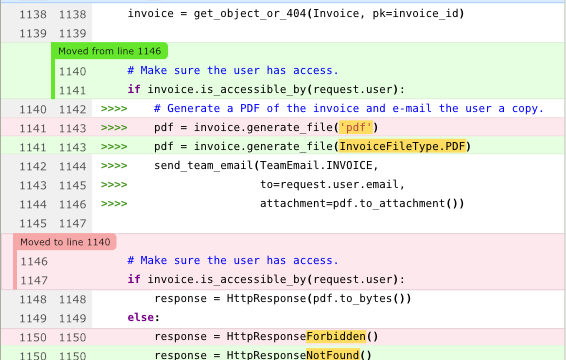Click the "else:" keyword line
This screenshot has height=360, width=566.
click(x=143, y=317)
